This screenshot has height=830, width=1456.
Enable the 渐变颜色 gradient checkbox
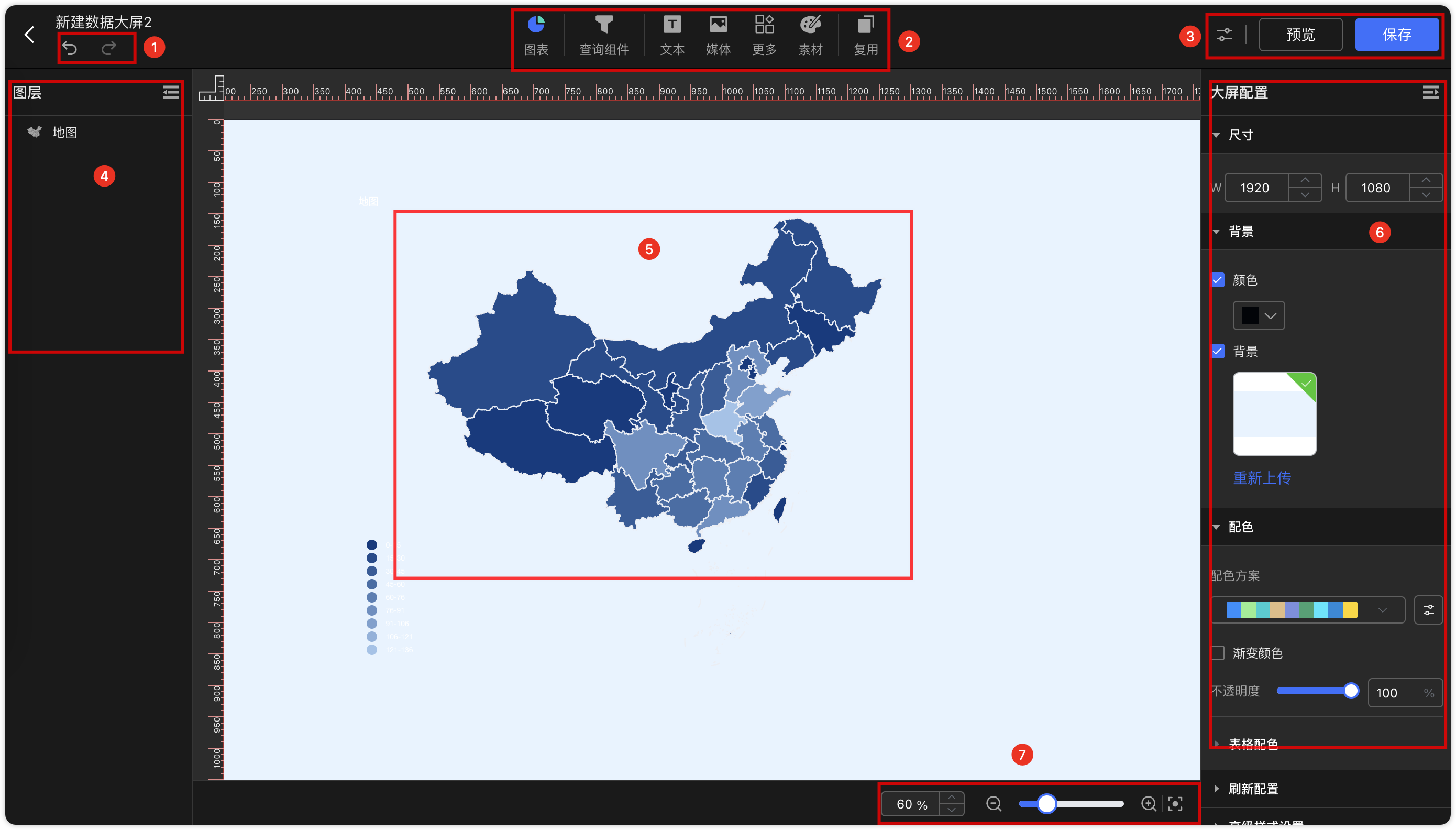tap(1218, 653)
